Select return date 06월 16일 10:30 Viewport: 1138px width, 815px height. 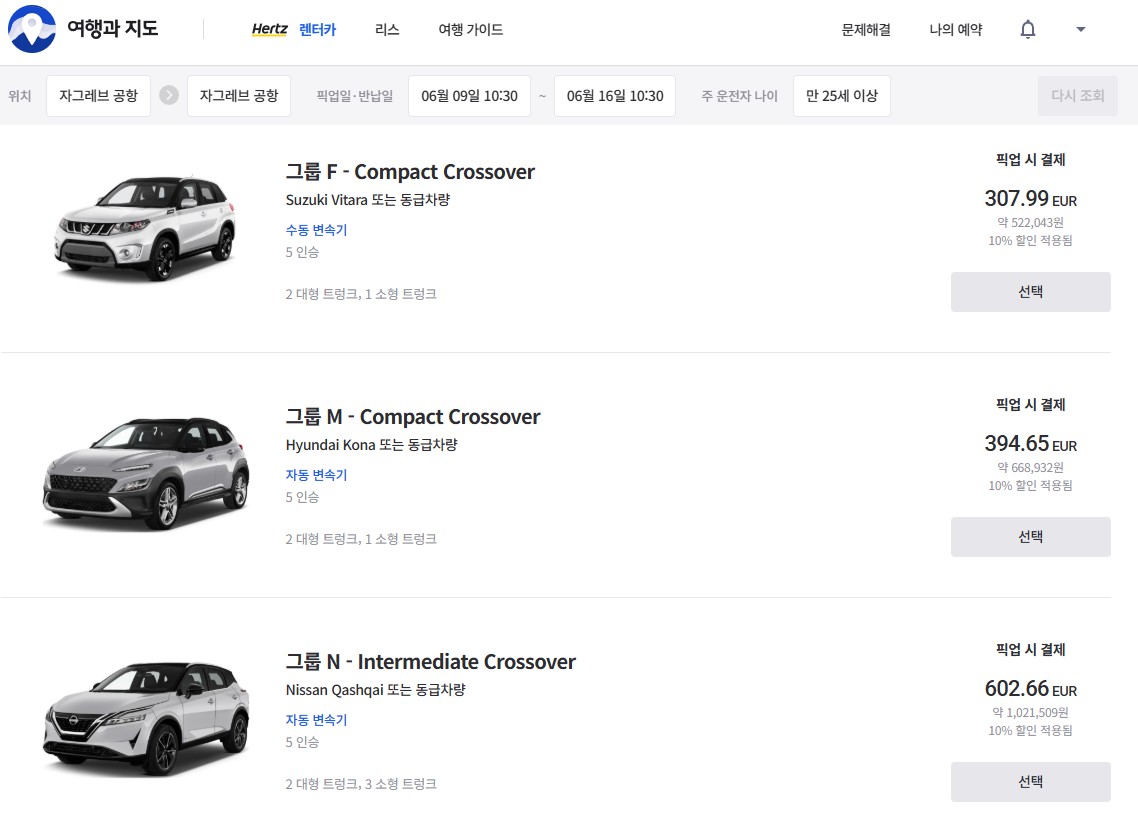point(614,96)
